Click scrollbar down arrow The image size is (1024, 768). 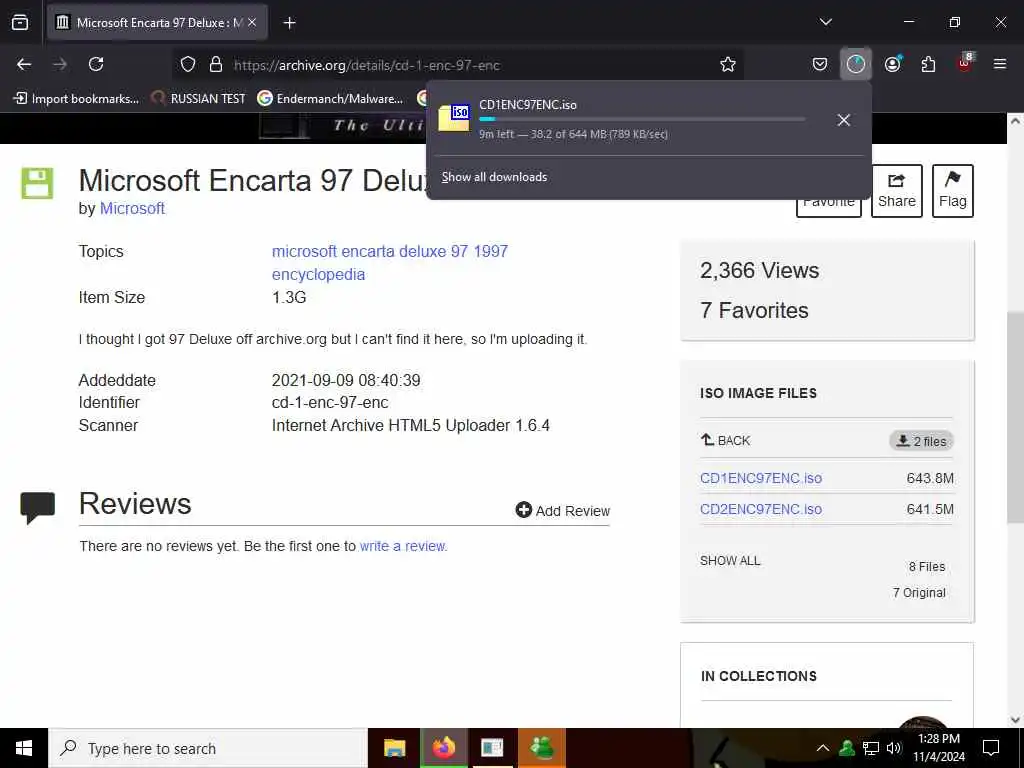coord(1015,720)
